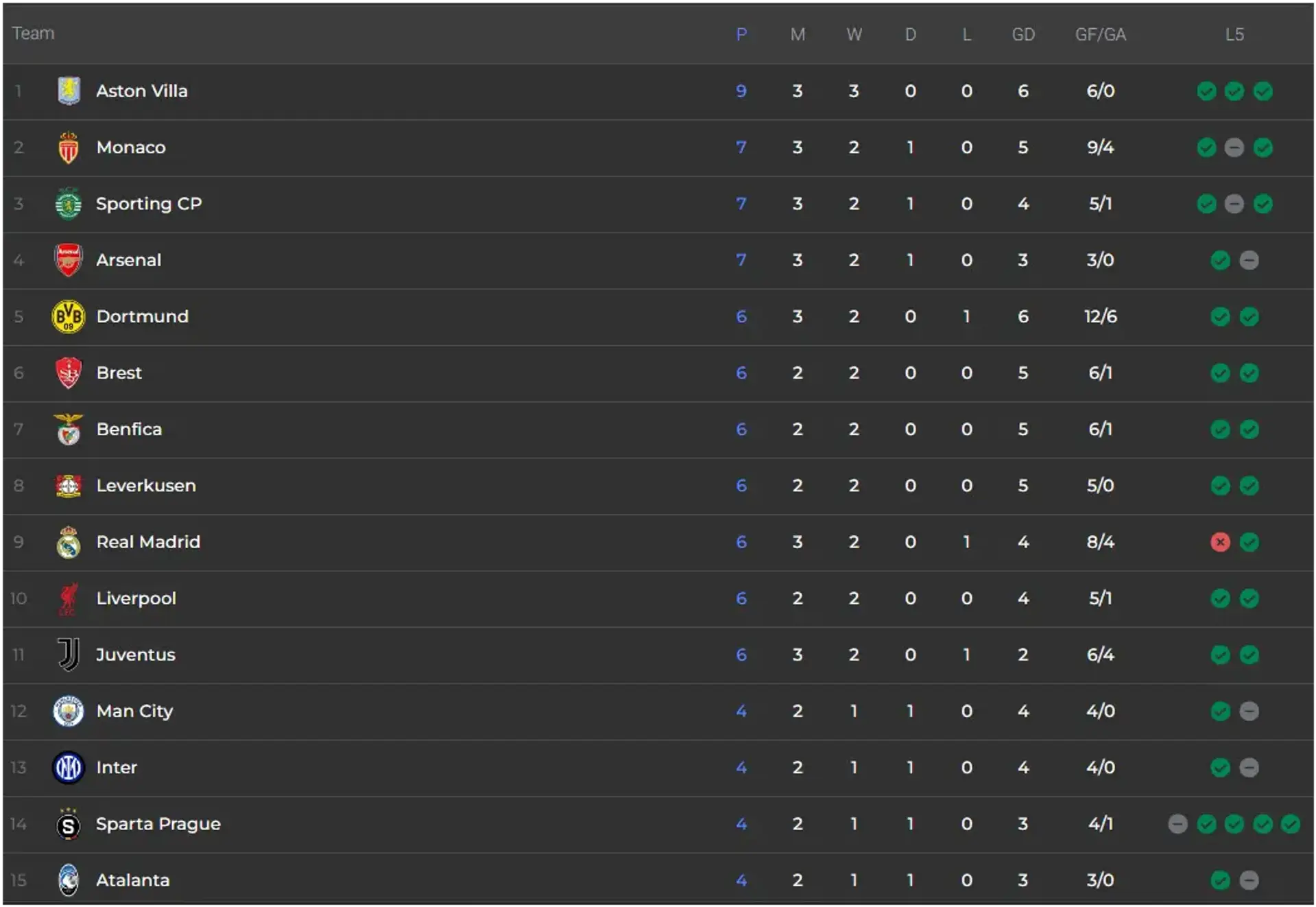Image resolution: width=1316 pixels, height=907 pixels.
Task: Click the GF/GA column header
Action: coord(1100,34)
